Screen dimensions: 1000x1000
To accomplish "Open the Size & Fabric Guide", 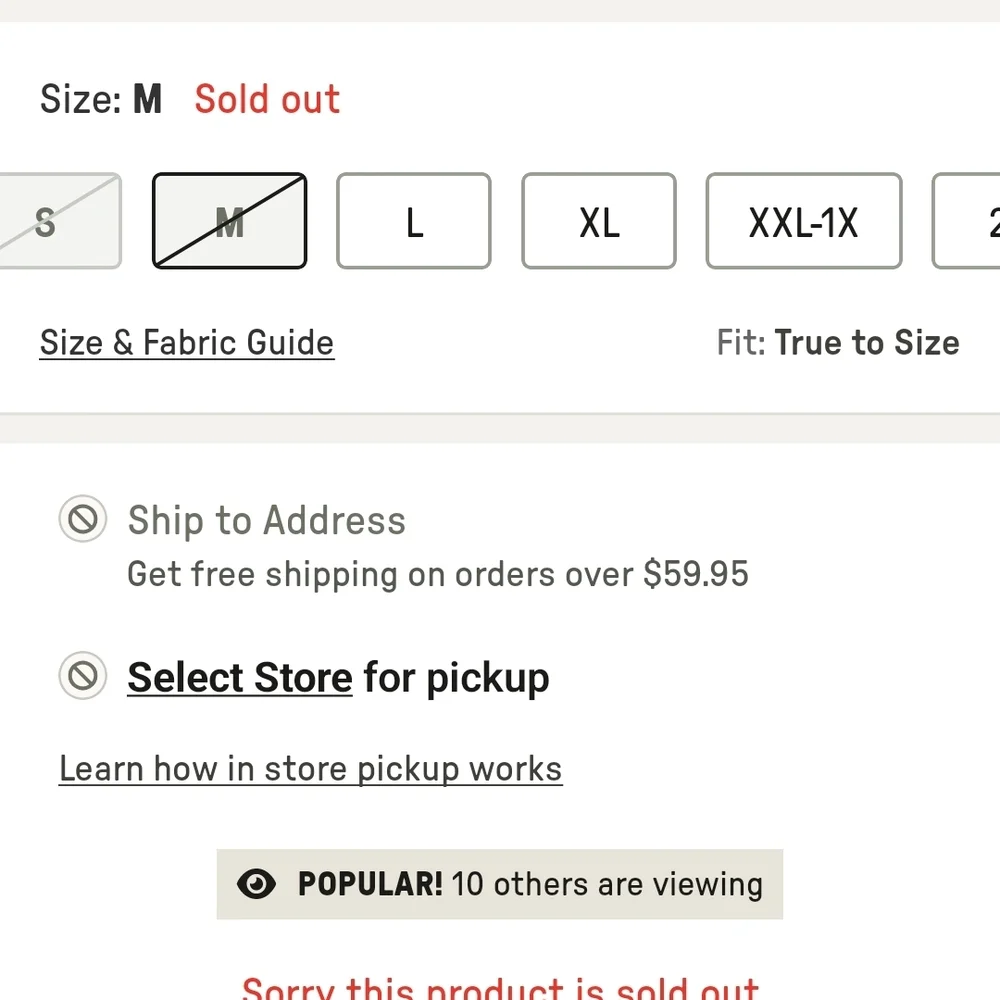I will click(x=187, y=342).
